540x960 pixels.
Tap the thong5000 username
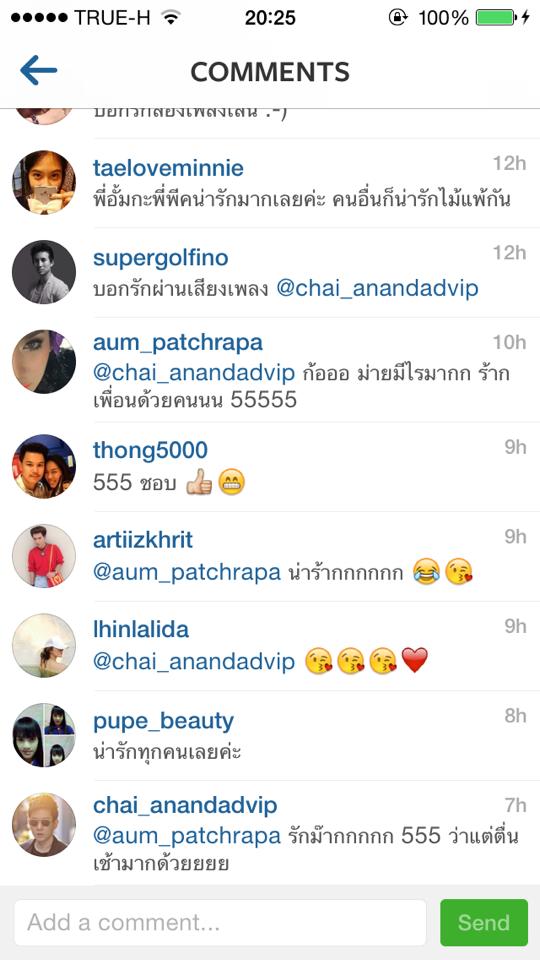point(150,450)
